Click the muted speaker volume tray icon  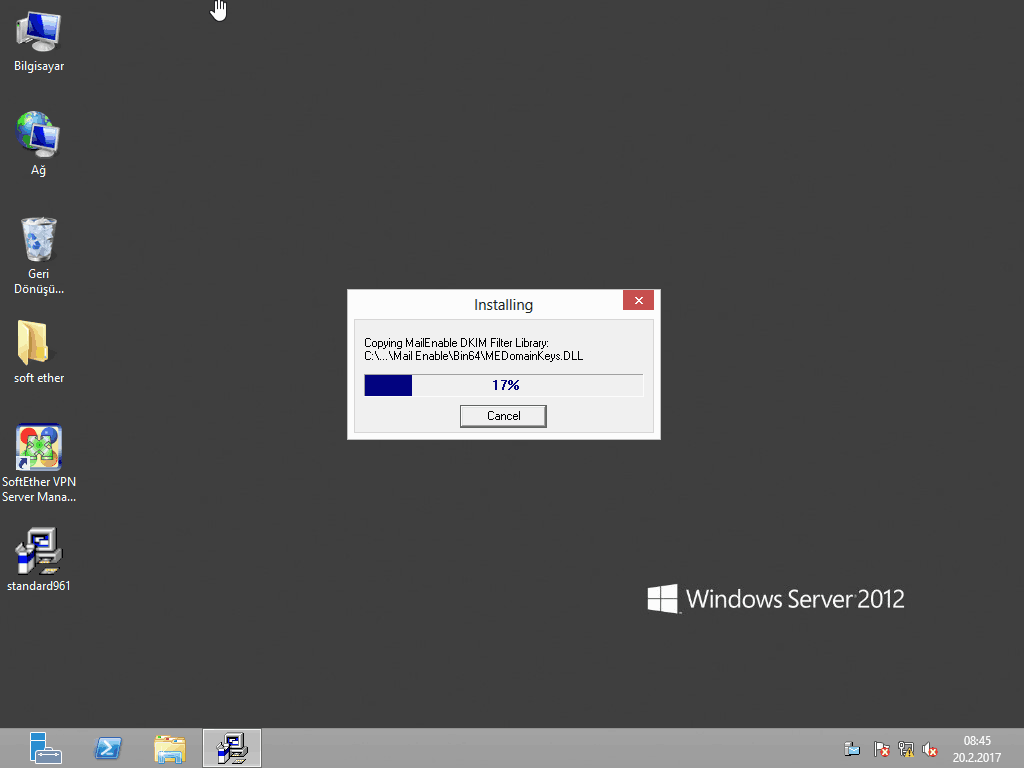coord(931,748)
